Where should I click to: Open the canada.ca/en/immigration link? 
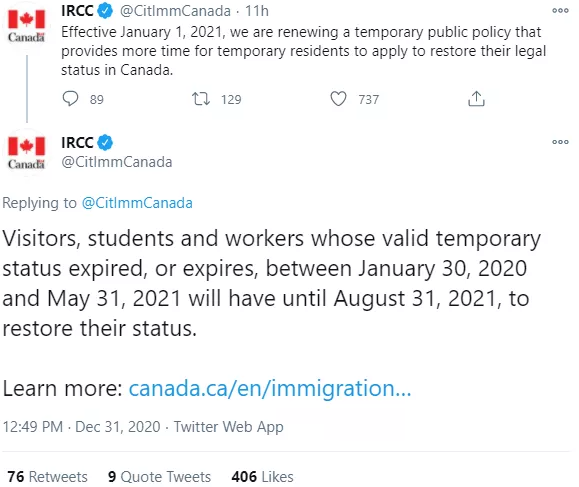point(270,388)
